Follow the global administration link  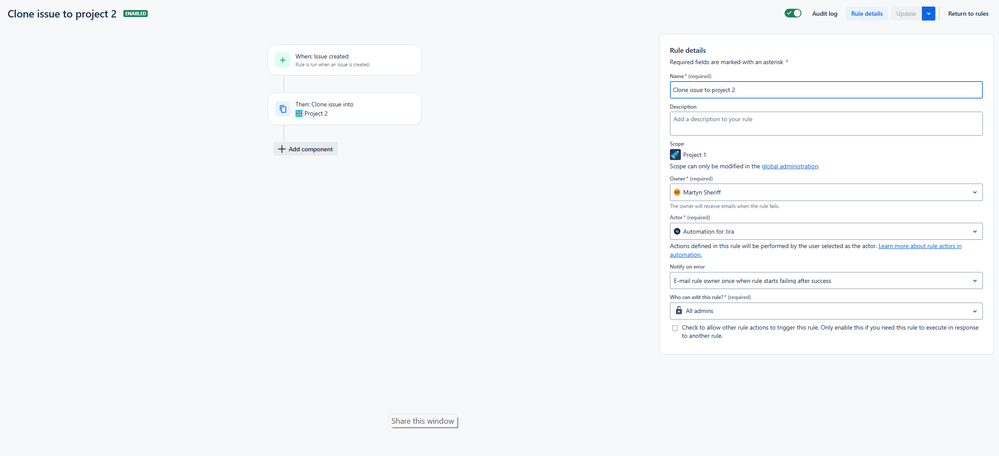(789, 166)
